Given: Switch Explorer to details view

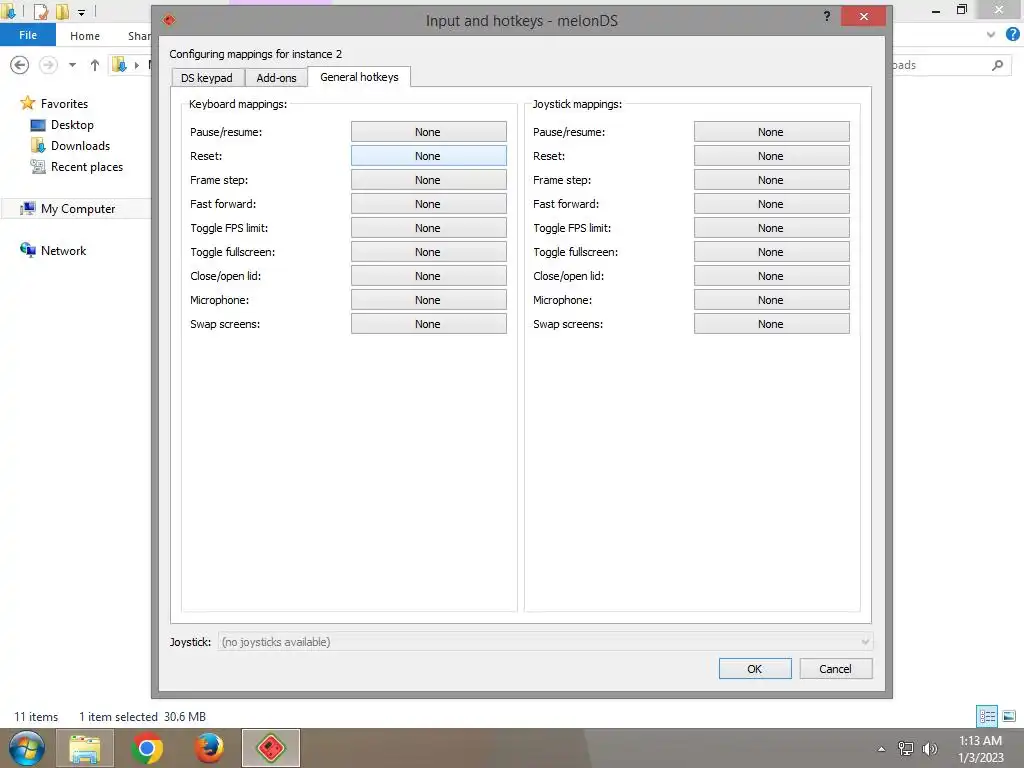Looking at the screenshot, I should coord(987,716).
